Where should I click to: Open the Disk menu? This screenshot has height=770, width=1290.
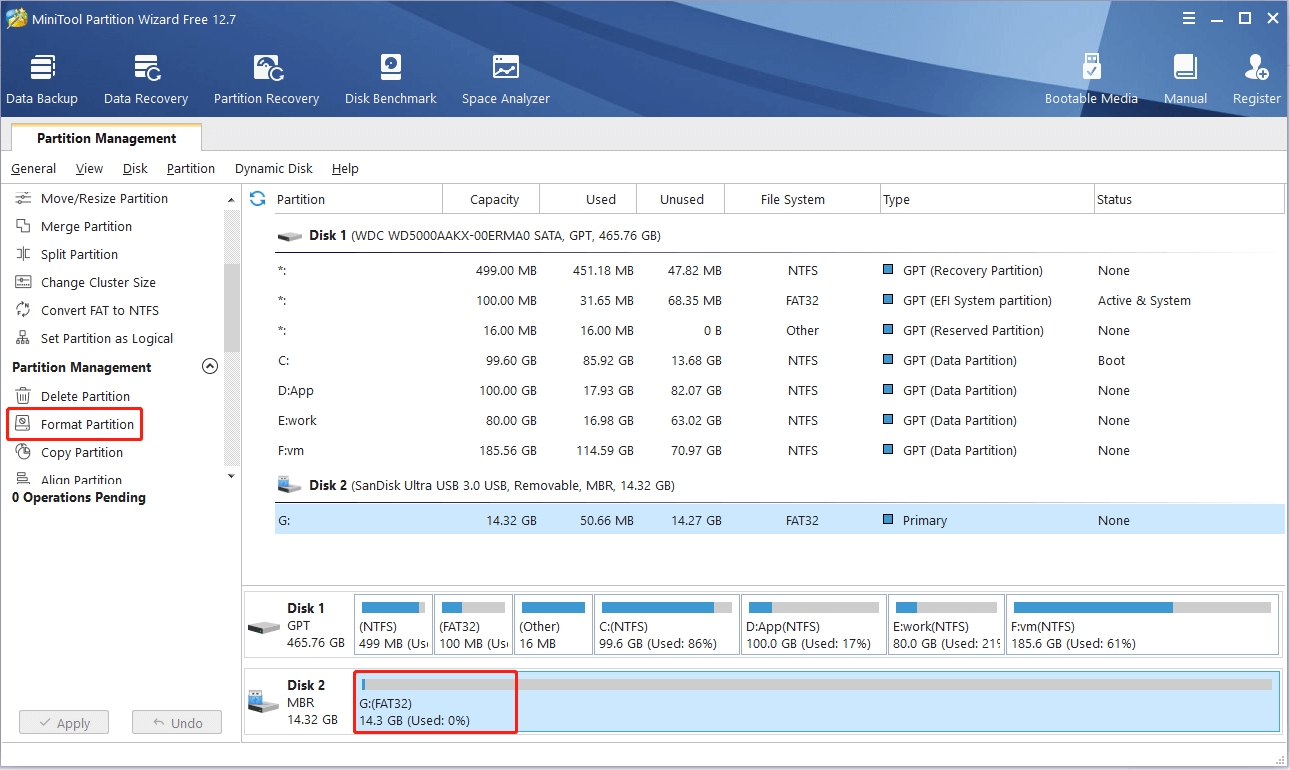135,169
